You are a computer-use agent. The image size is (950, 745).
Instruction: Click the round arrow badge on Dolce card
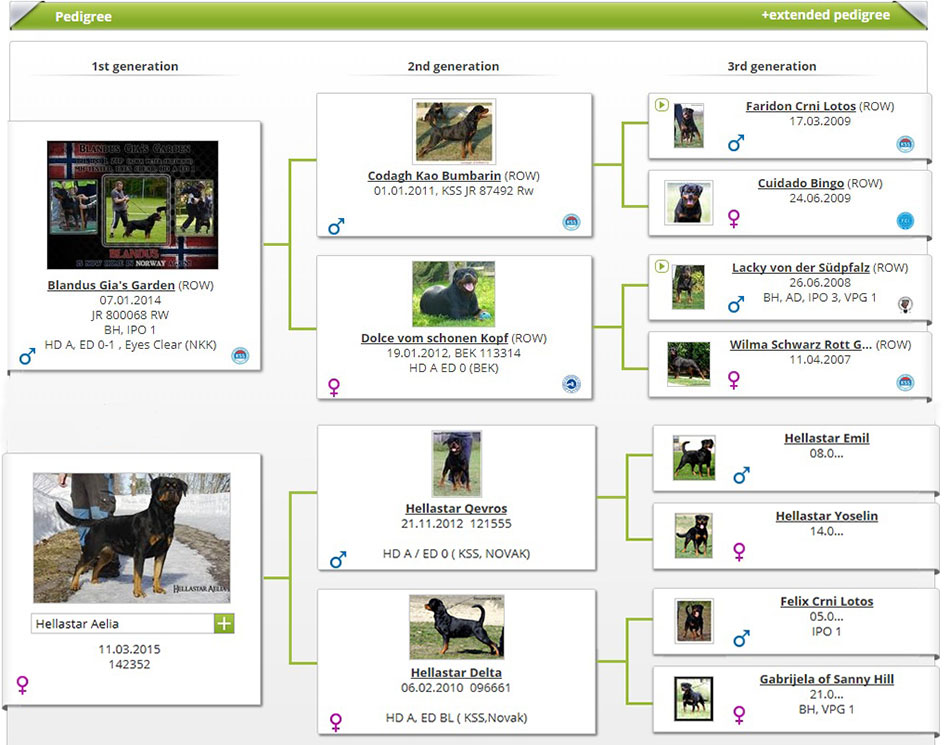(571, 383)
